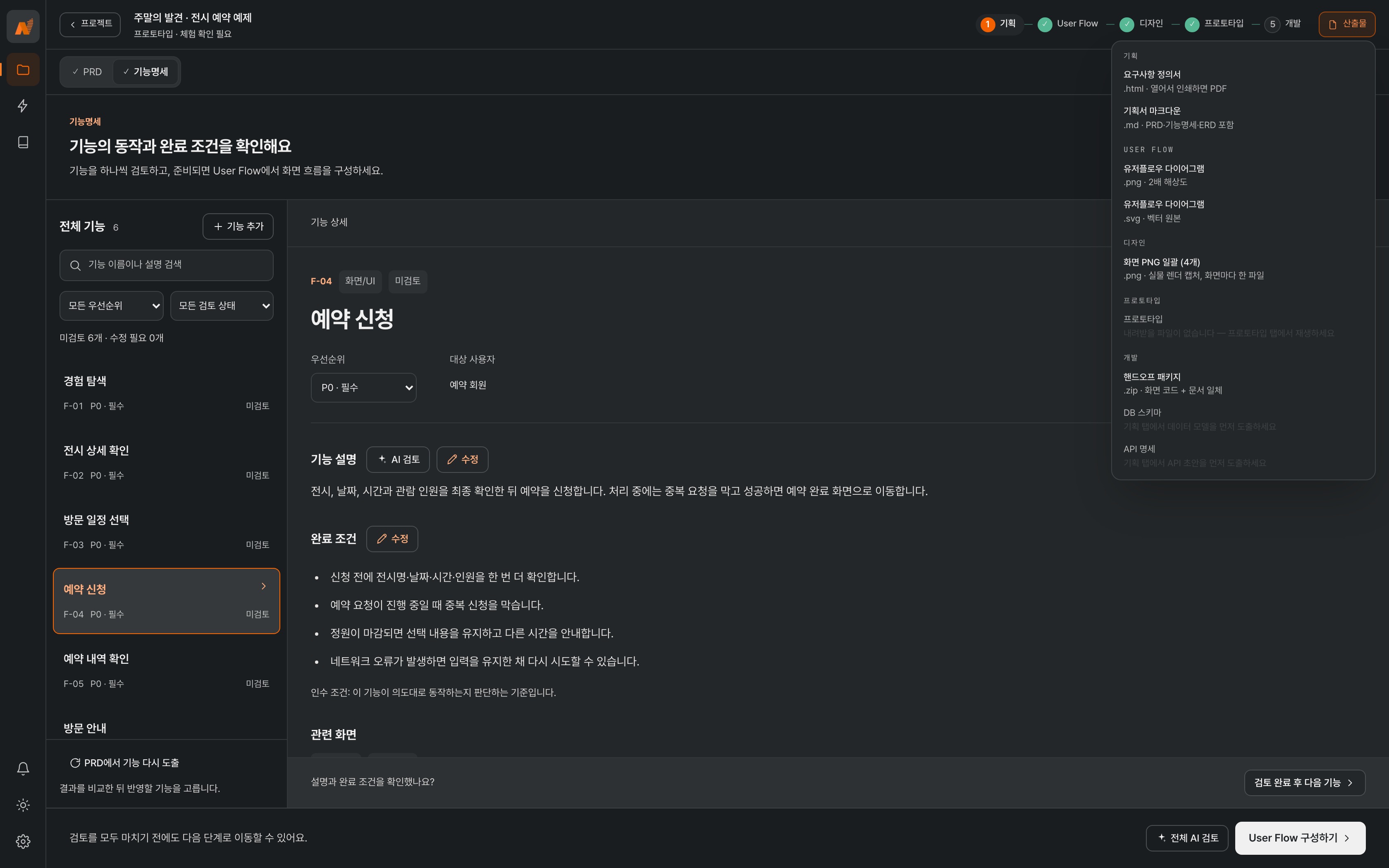Click User Flow 구성하기 button
Viewport: 1389px width, 868px height.
pos(1300,837)
